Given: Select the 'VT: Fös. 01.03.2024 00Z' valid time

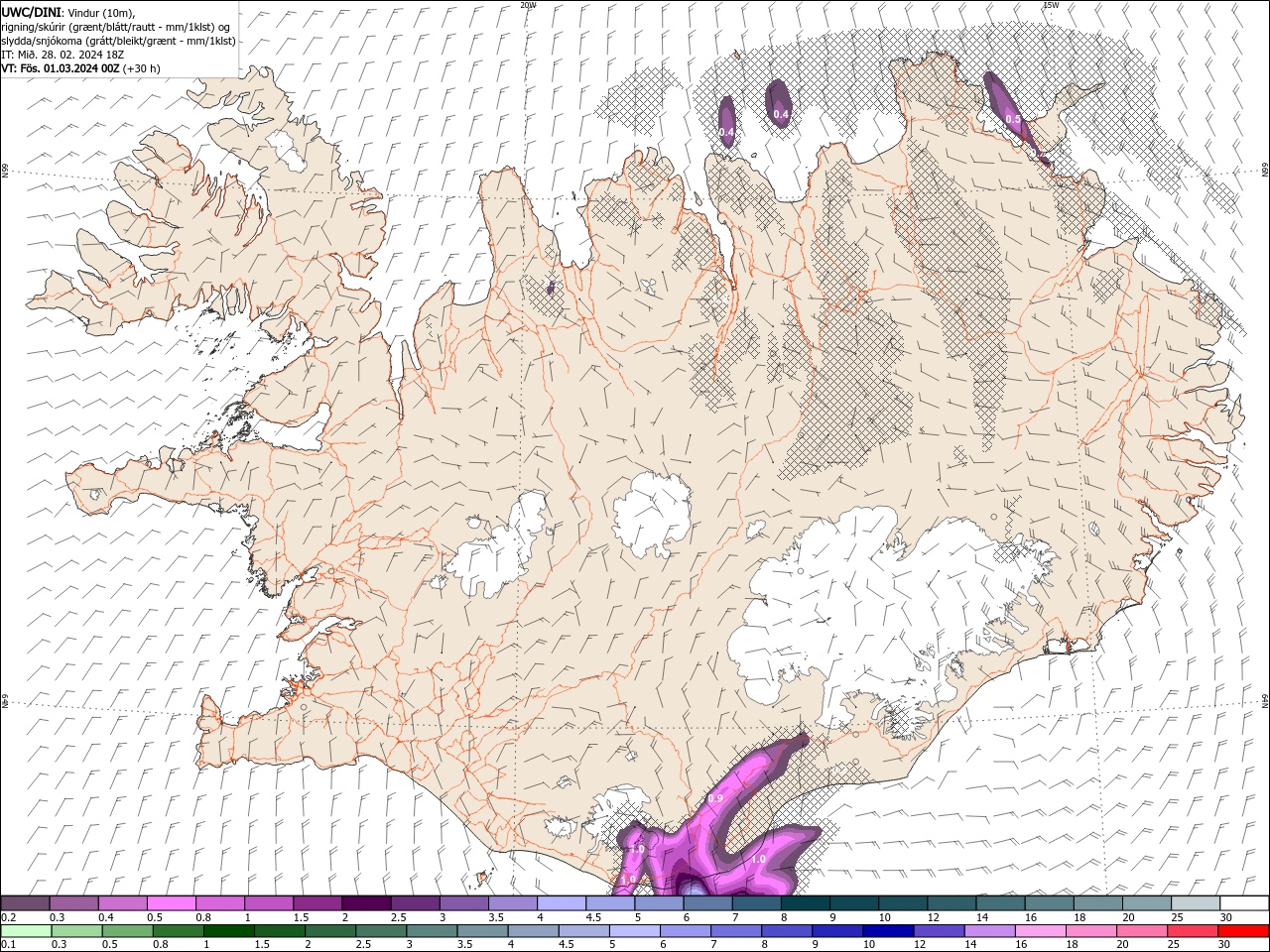Looking at the screenshot, I should [x=61, y=68].
